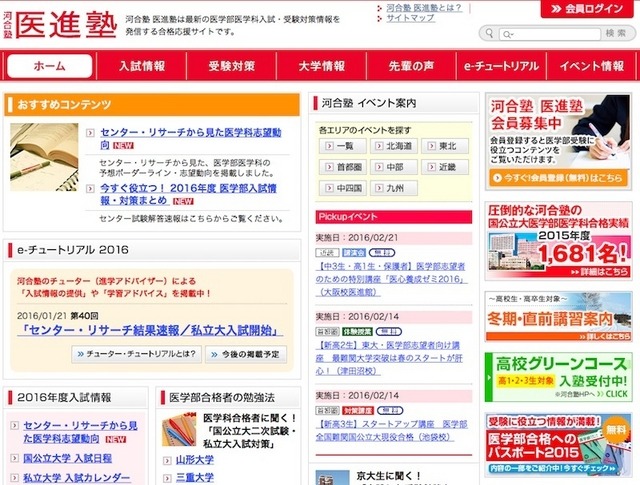
Task: Select the 大学情報 navigation tab
Action: coord(322,66)
